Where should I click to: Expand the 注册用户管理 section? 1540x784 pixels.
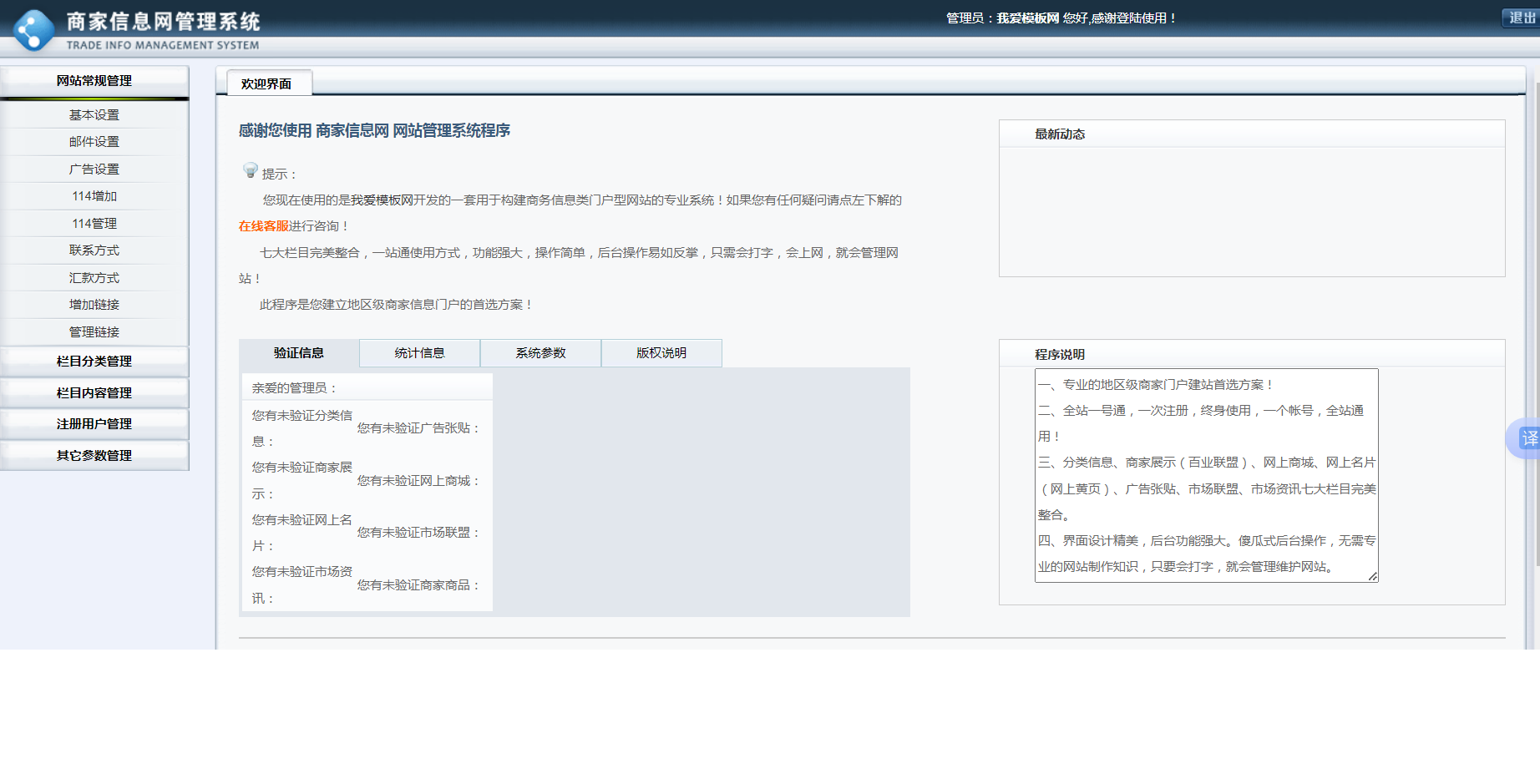(94, 424)
